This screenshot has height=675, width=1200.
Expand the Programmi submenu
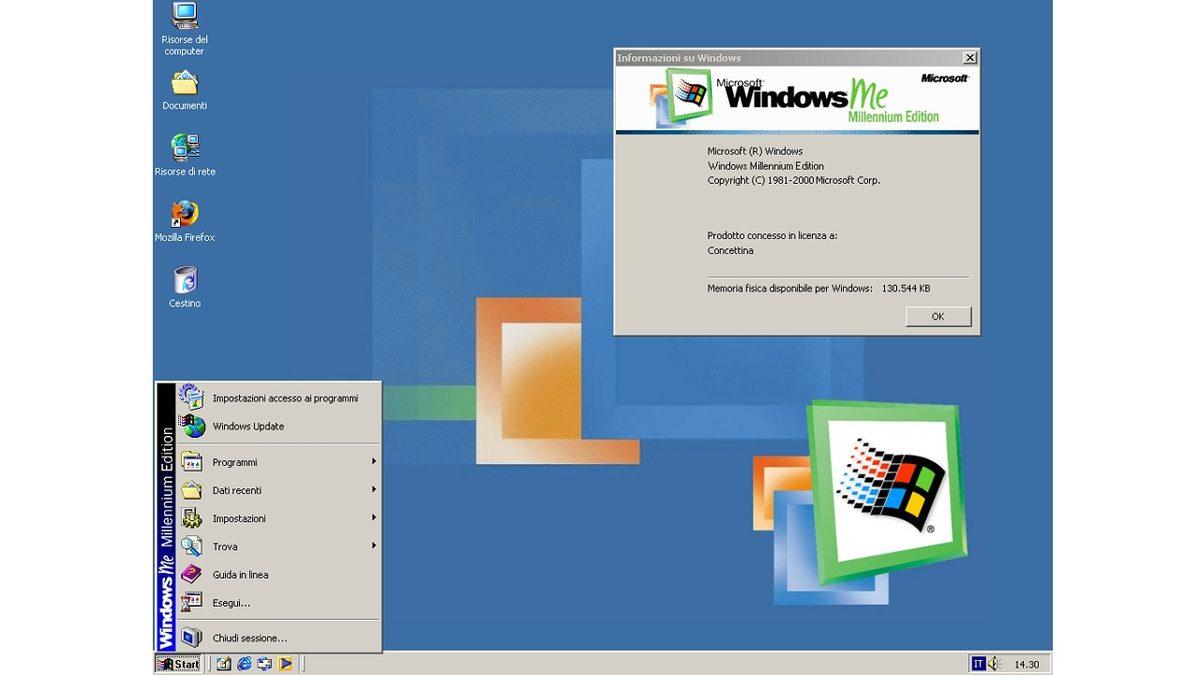tap(237, 462)
